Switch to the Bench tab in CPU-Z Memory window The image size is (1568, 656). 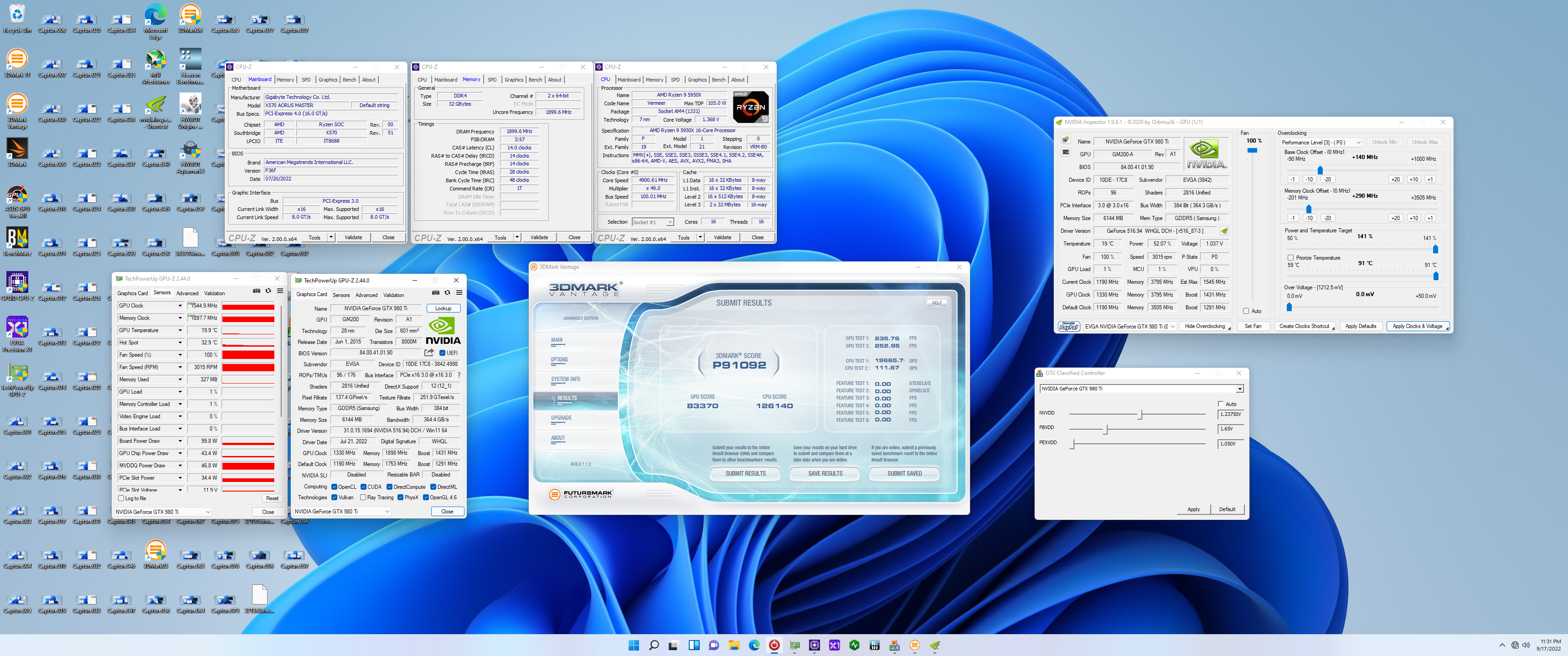pos(535,80)
